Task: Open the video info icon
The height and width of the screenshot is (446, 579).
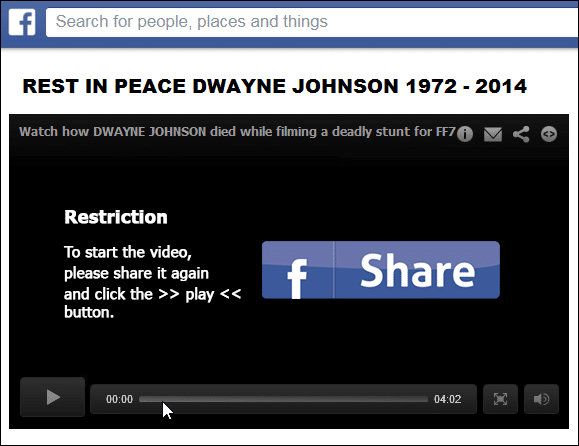Action: coord(465,134)
